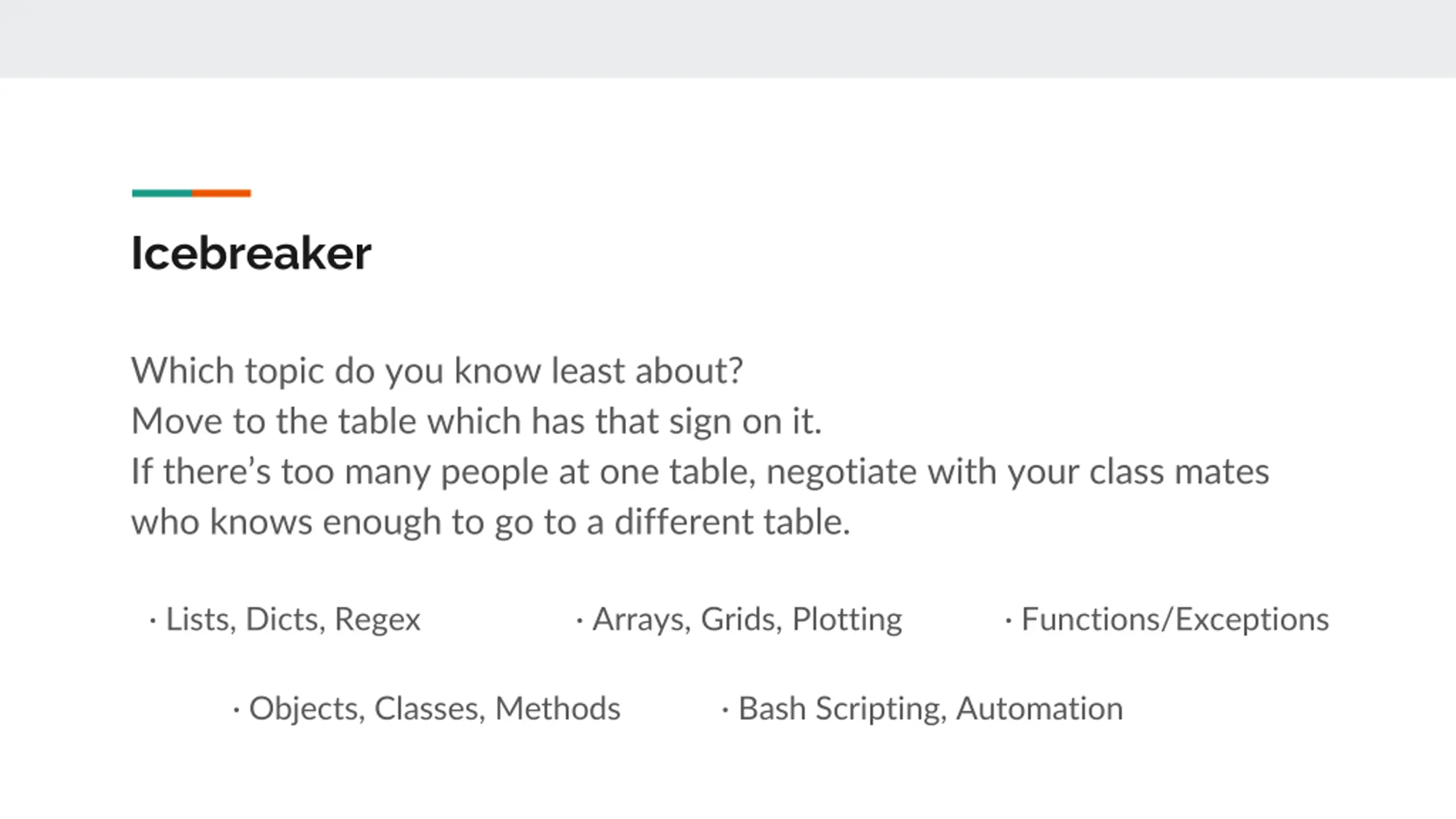Click the bullet dot before 'Arrays'
1456x819 pixels.
click(580, 621)
